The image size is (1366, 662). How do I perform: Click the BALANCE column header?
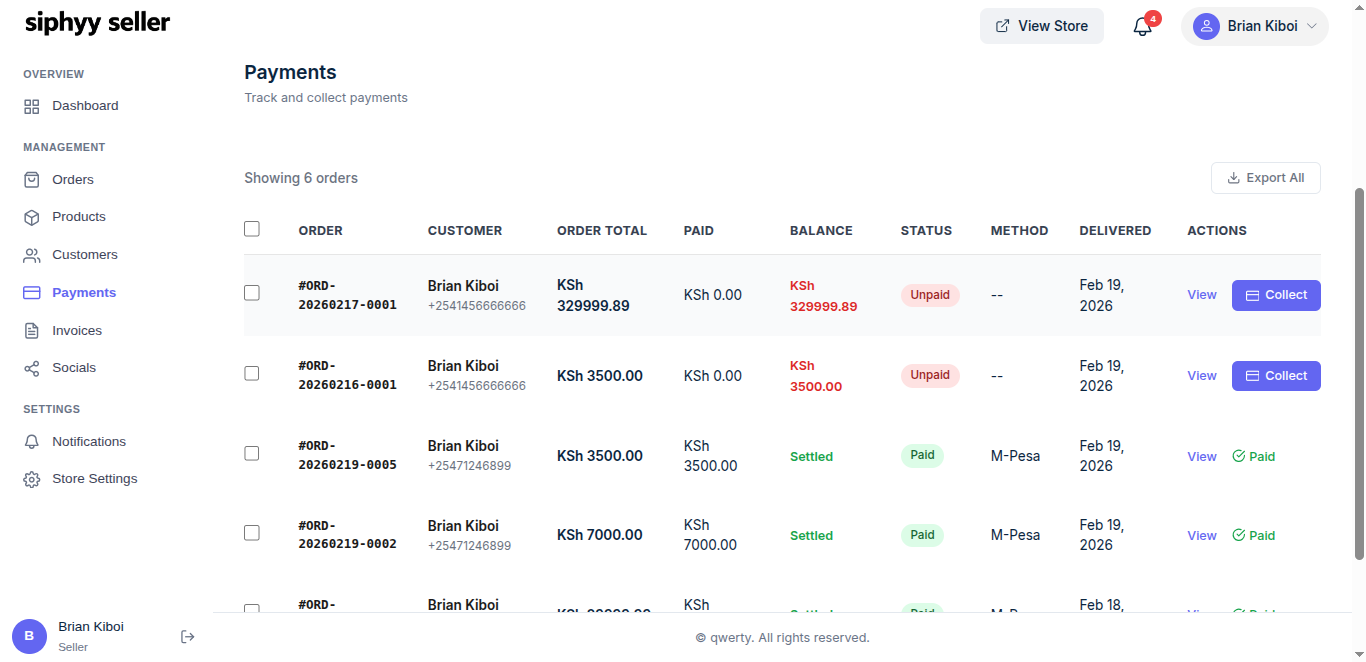coord(821,230)
